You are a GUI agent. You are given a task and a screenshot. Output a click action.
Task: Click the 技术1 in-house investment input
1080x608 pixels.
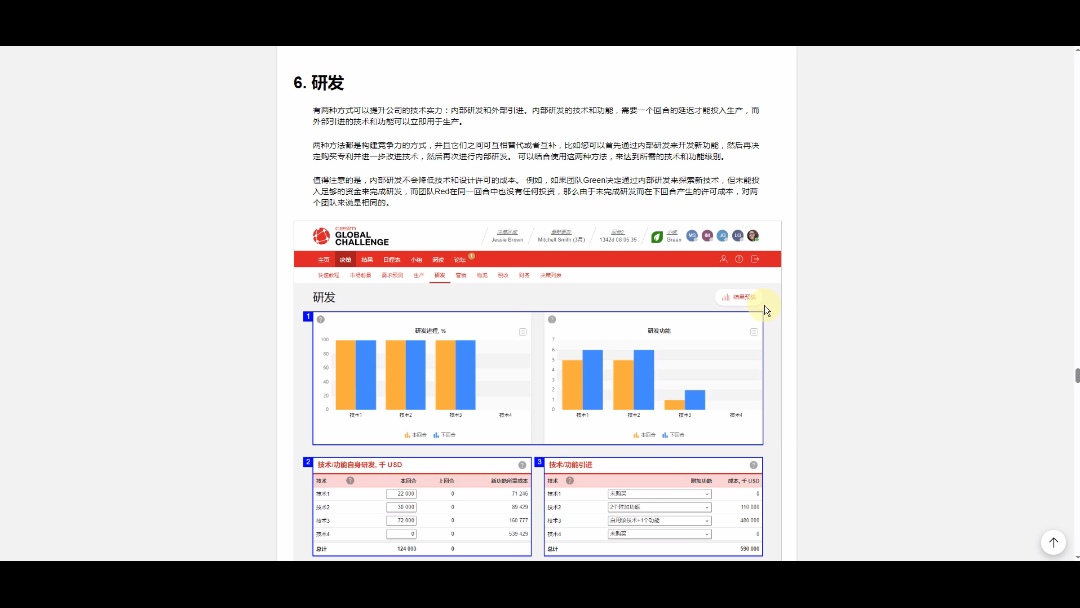[402, 494]
